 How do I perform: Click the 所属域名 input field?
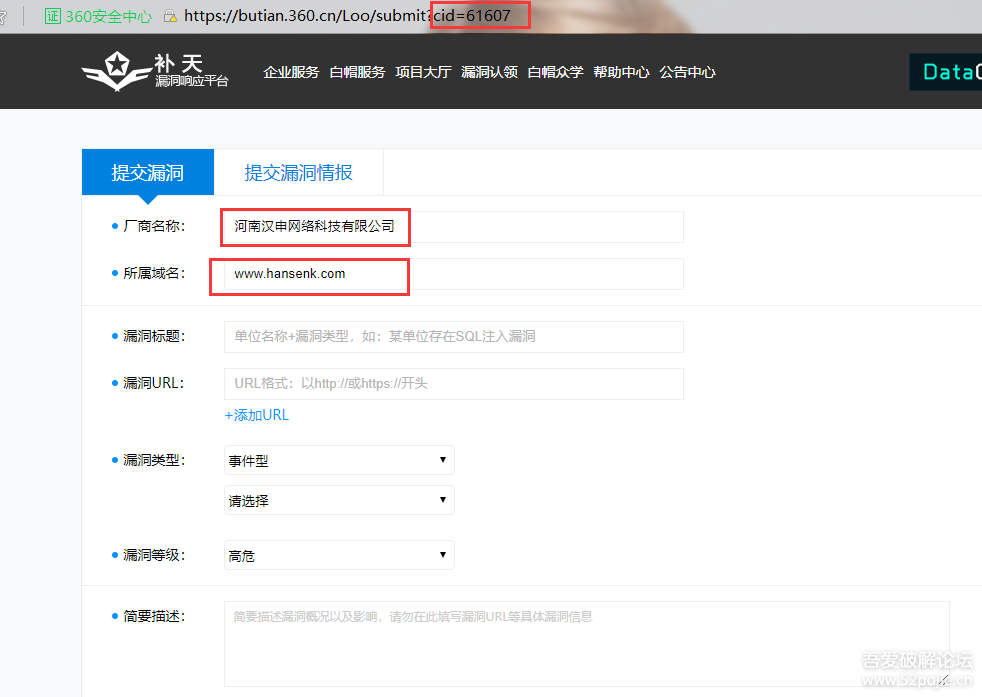pyautogui.click(x=453, y=274)
